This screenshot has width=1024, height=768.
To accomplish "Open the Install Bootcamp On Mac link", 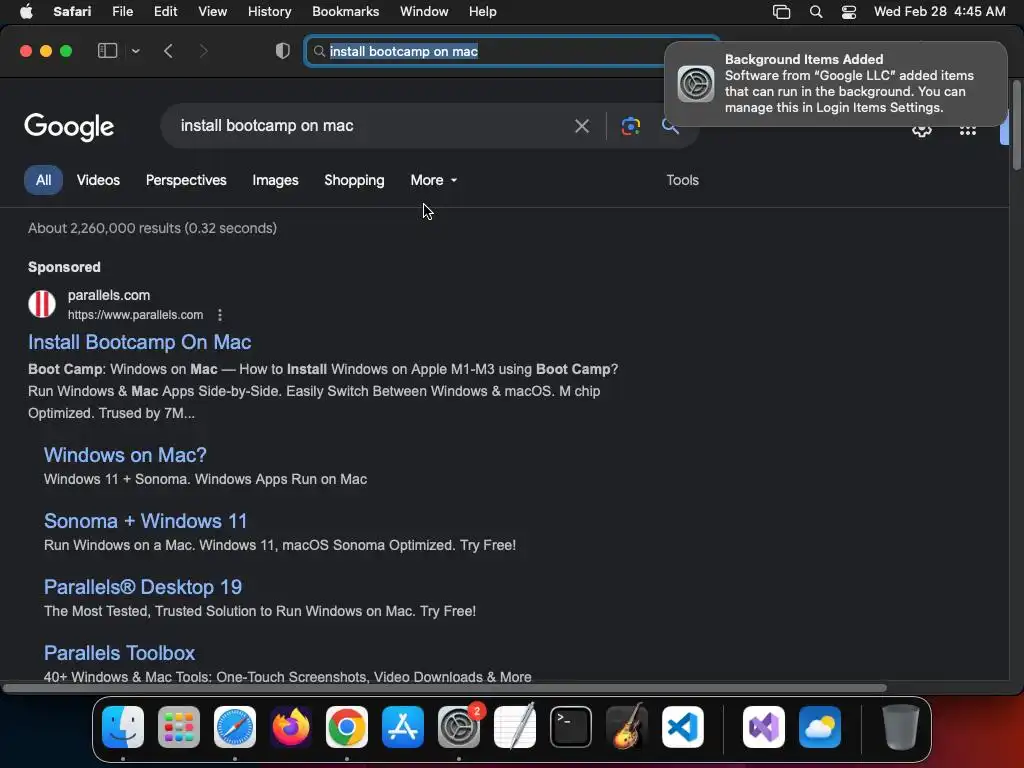I will click(140, 342).
